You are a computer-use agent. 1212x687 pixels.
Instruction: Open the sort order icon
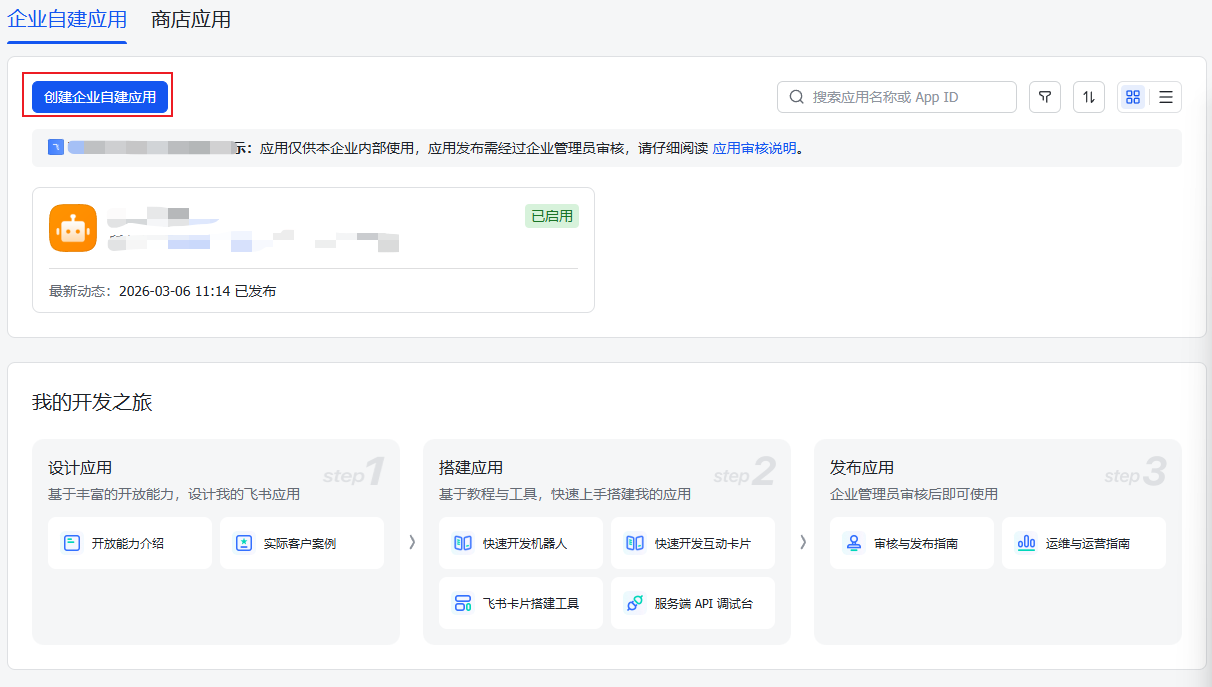click(x=1089, y=97)
